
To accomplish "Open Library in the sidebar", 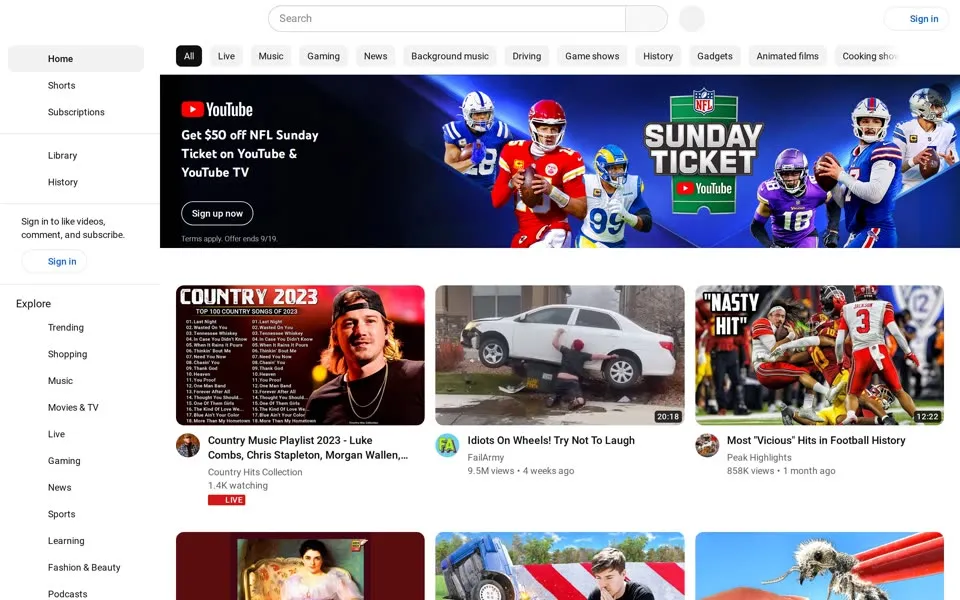I will click(76, 156).
